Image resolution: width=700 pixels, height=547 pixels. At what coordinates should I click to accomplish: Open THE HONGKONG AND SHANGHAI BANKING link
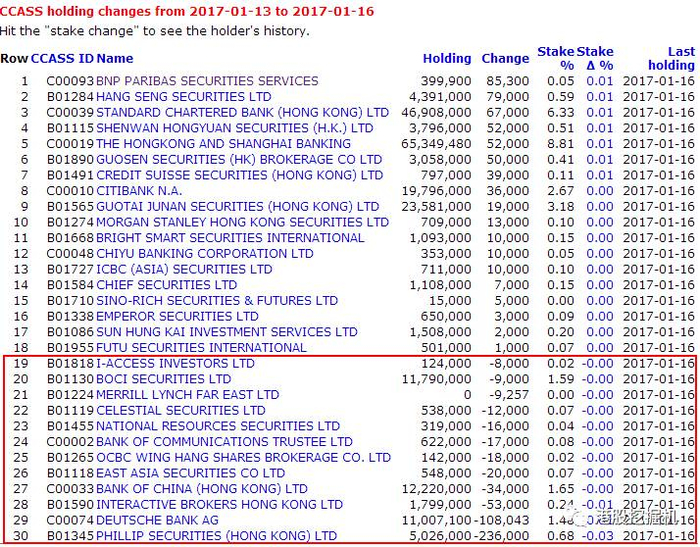coord(223,143)
